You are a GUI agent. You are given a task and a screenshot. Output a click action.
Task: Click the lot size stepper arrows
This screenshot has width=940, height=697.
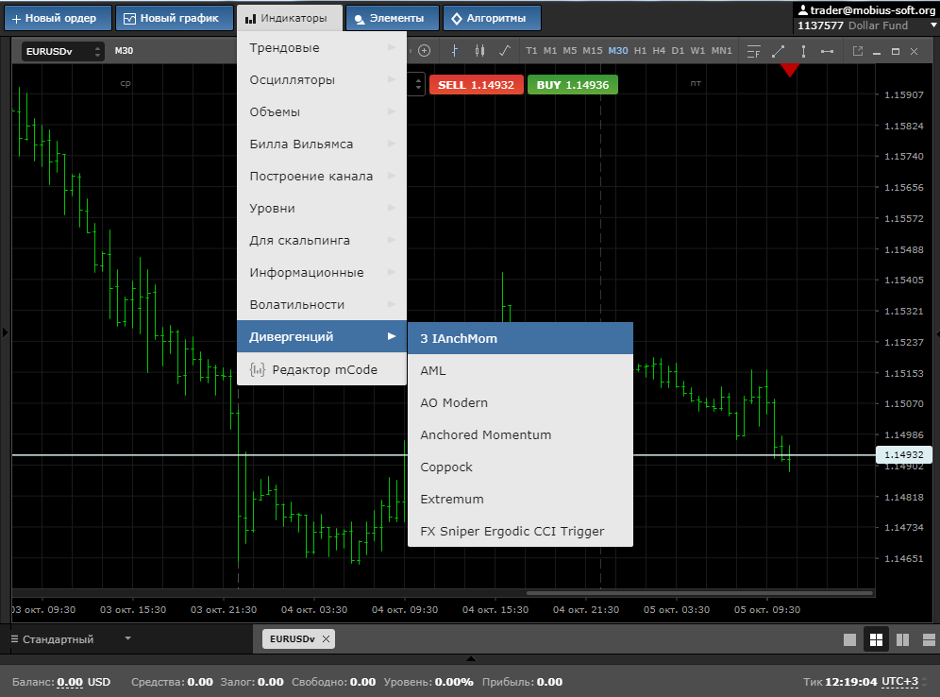coord(418,84)
